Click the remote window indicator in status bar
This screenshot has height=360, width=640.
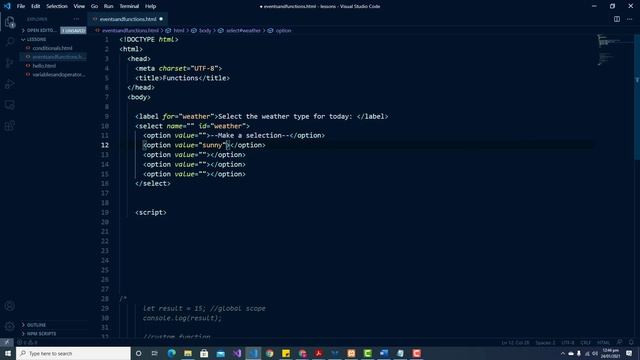(7, 342)
